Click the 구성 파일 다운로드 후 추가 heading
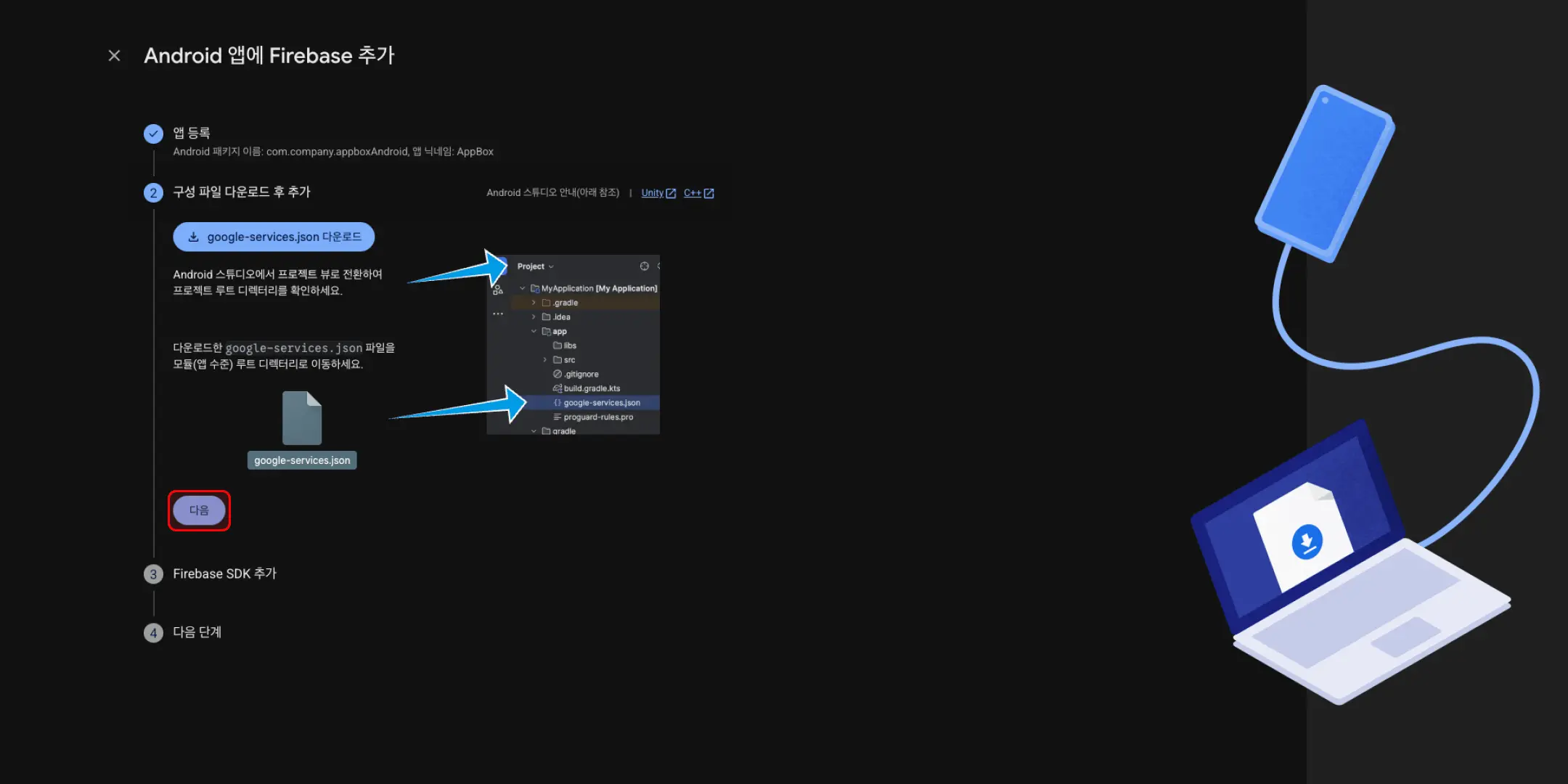 [241, 192]
